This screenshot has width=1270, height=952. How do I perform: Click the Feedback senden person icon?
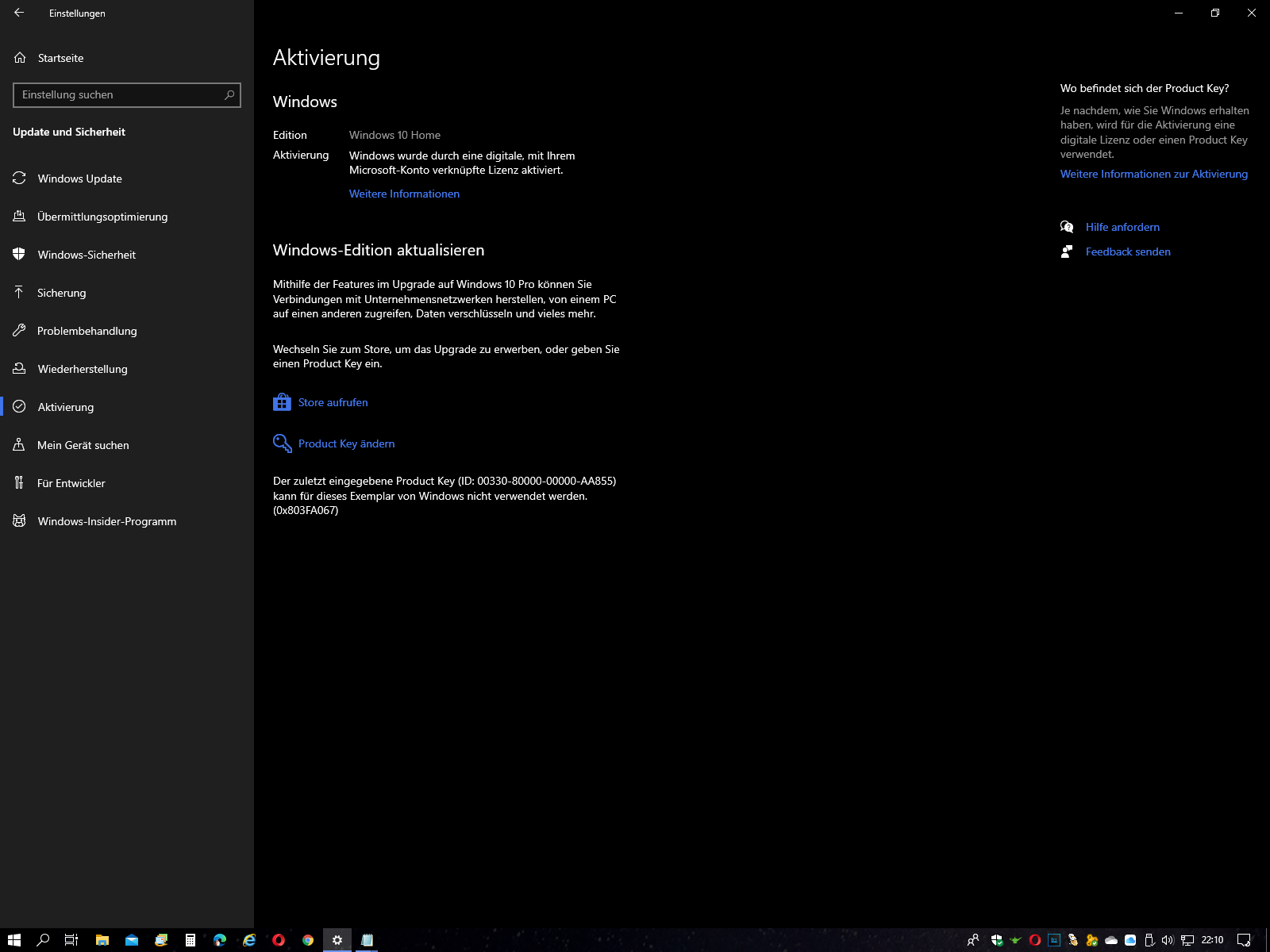pos(1067,251)
